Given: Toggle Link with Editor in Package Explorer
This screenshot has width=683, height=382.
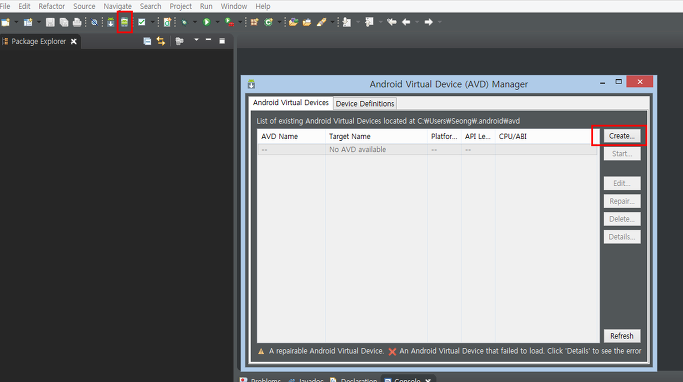Looking at the screenshot, I should 161,41.
